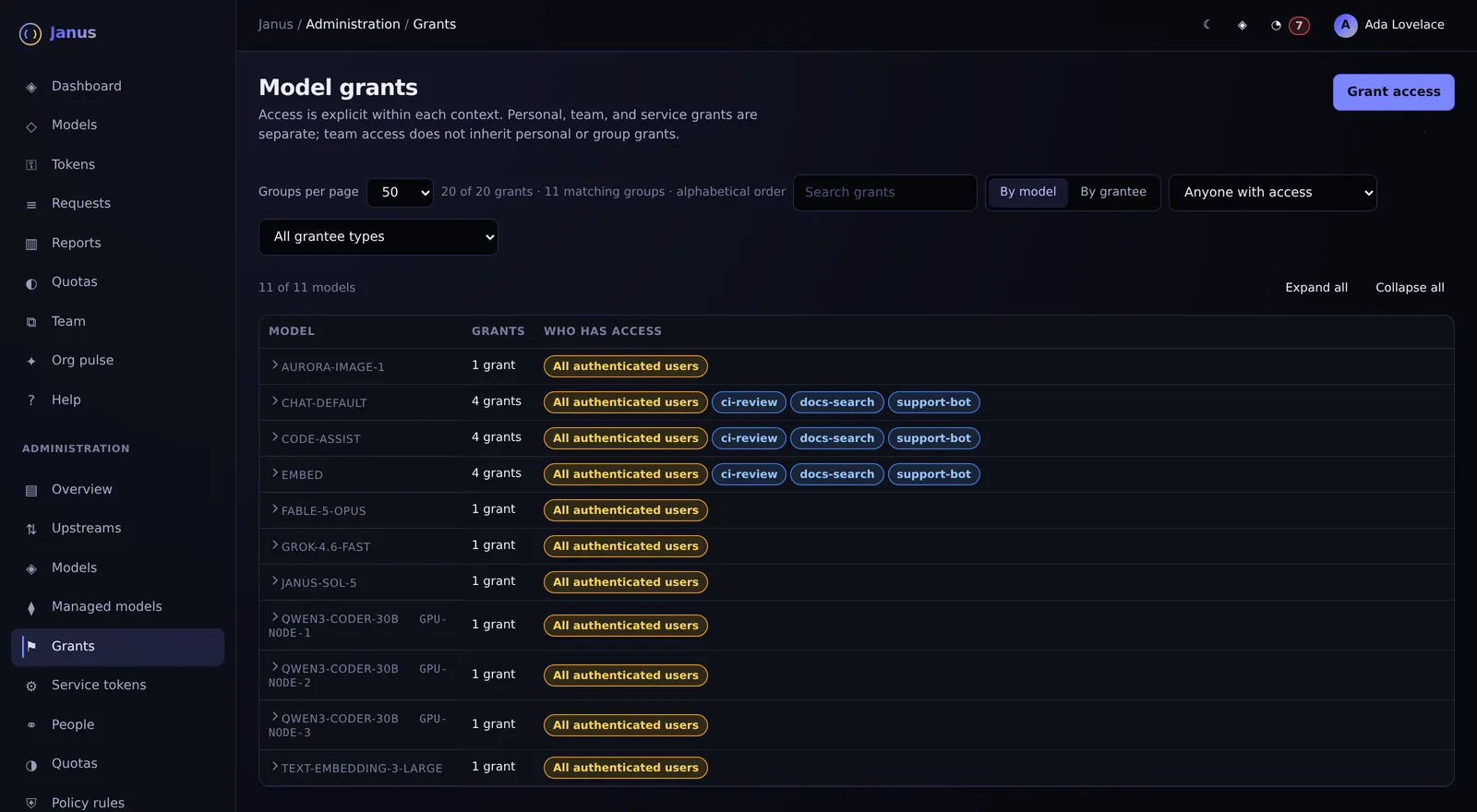Click the Service tokens gear icon

[x=31, y=686]
